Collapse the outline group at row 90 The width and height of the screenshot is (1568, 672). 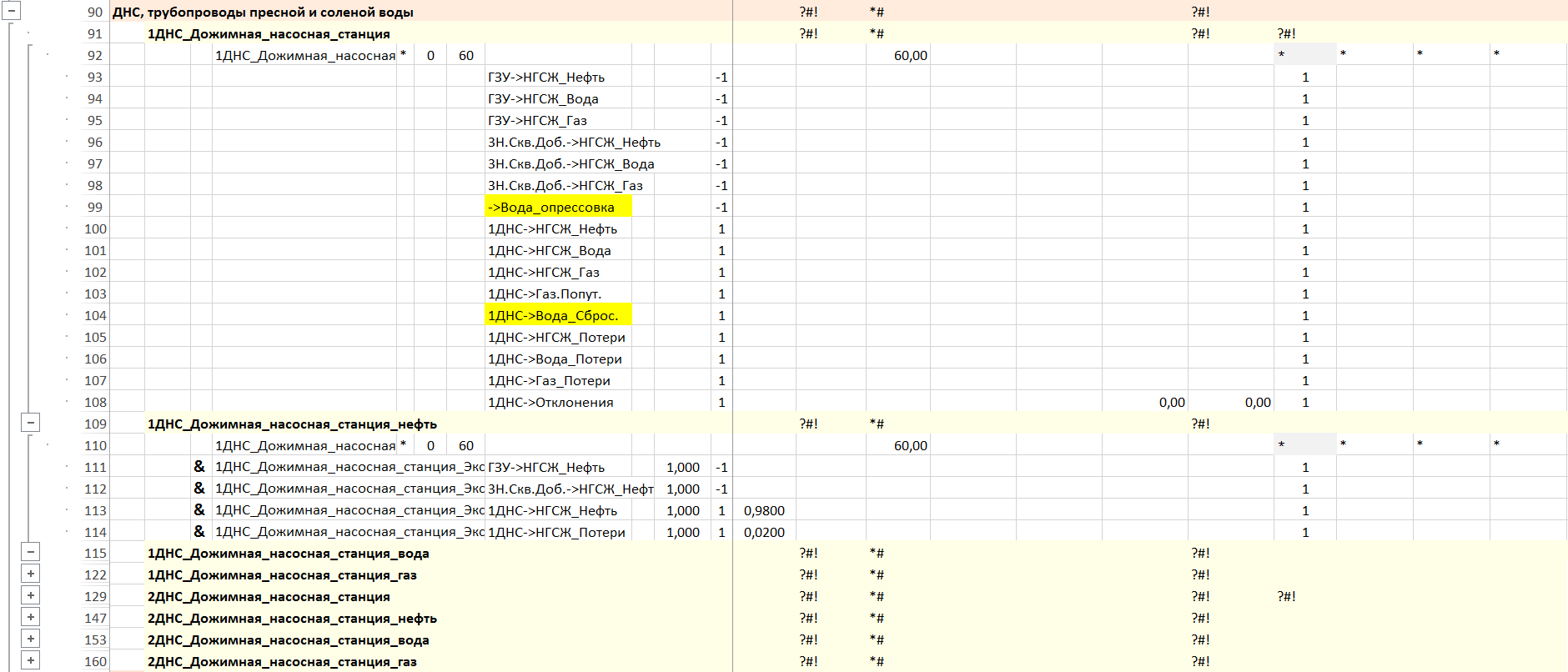(x=11, y=12)
